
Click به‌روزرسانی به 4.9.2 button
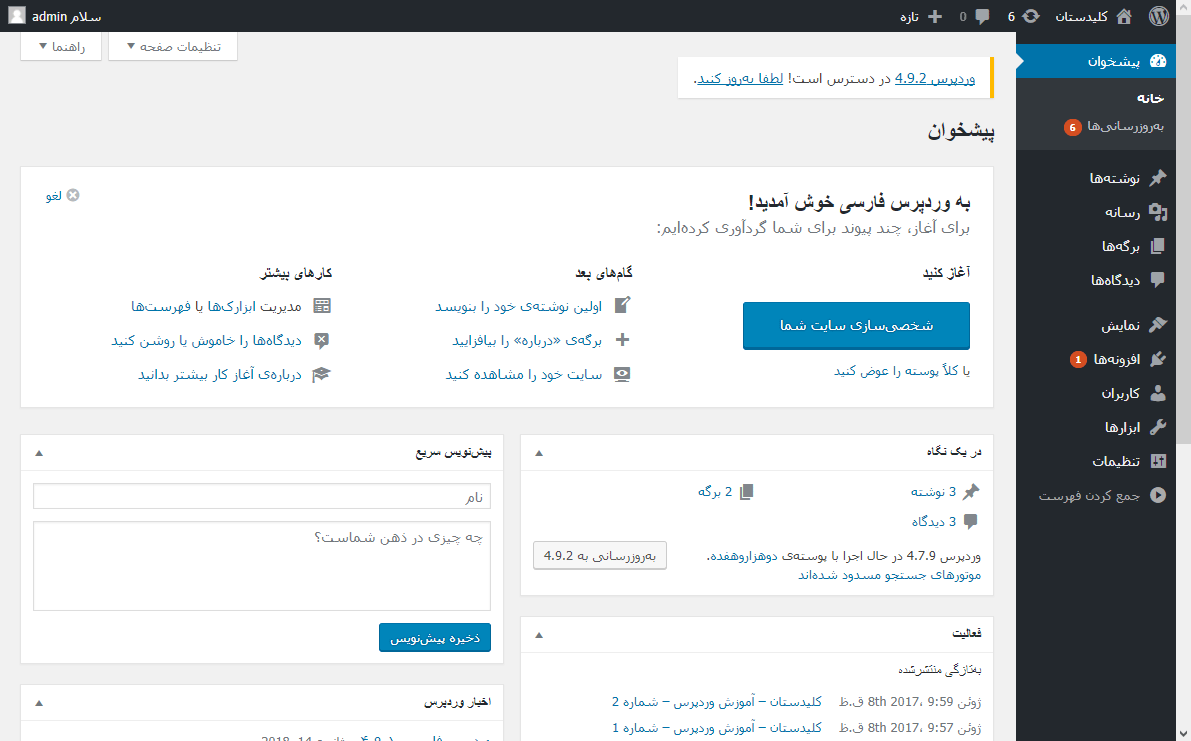[x=599, y=555]
